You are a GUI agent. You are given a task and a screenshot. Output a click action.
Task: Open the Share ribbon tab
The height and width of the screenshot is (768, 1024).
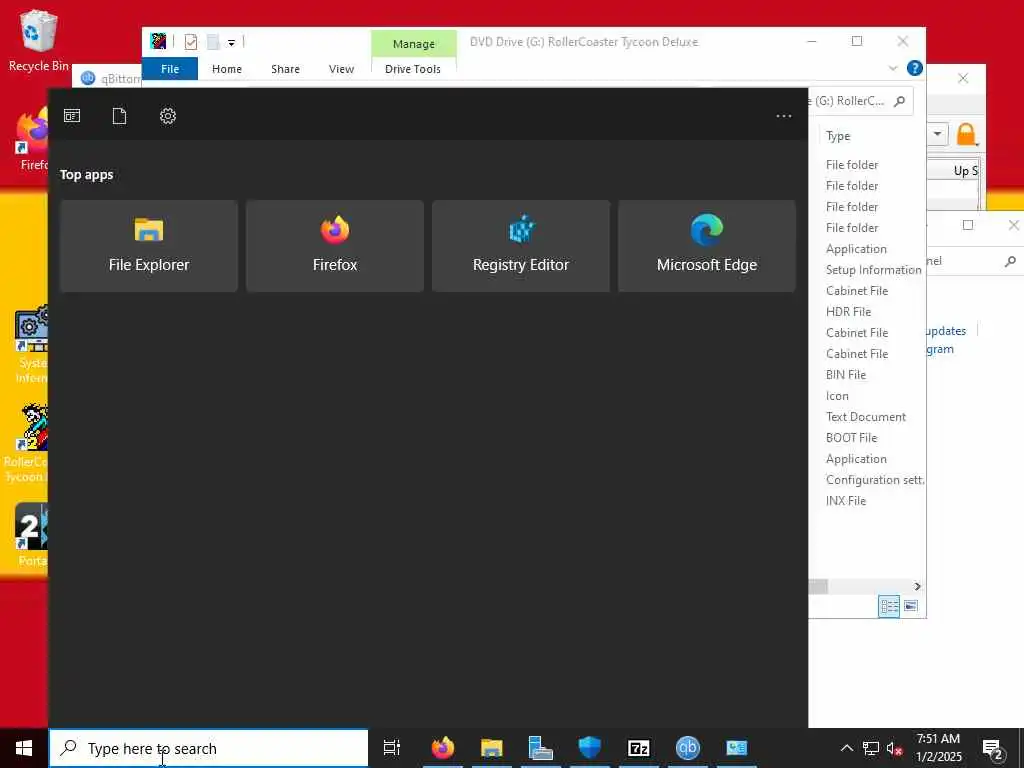pos(285,69)
